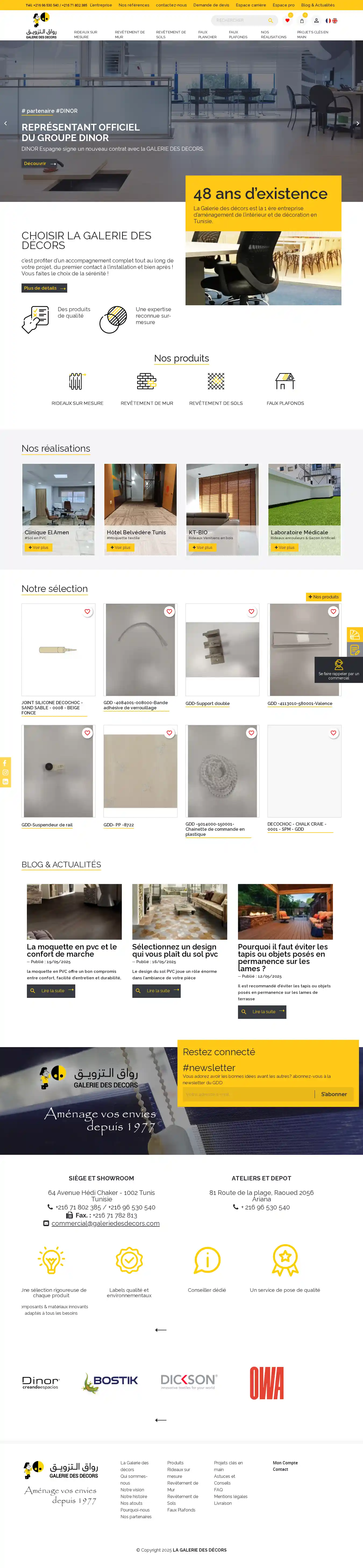Click the partners carousel back arrow
This screenshot has width=363, height=1568.
(x=161, y=1420)
